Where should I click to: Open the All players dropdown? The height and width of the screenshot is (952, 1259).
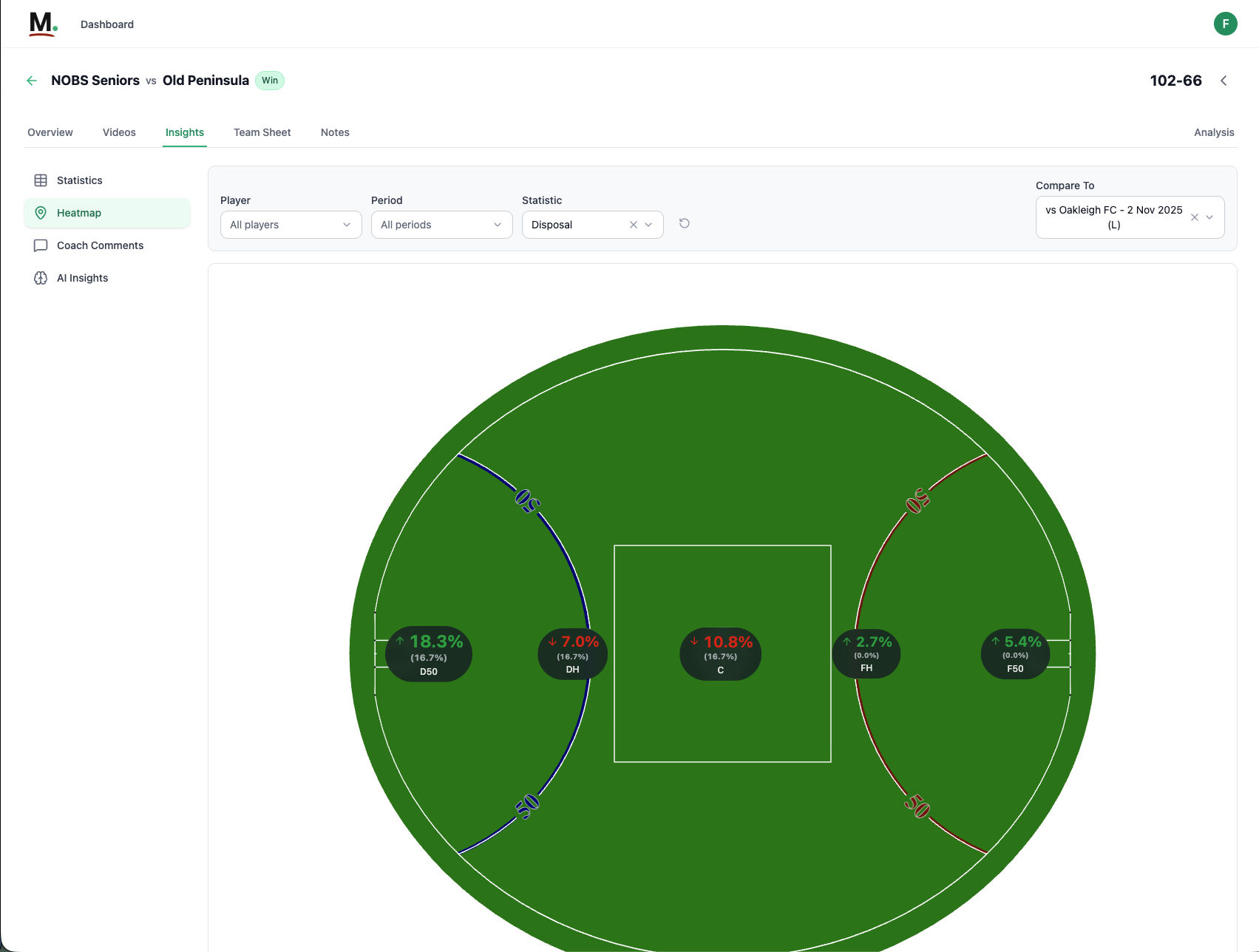291,224
